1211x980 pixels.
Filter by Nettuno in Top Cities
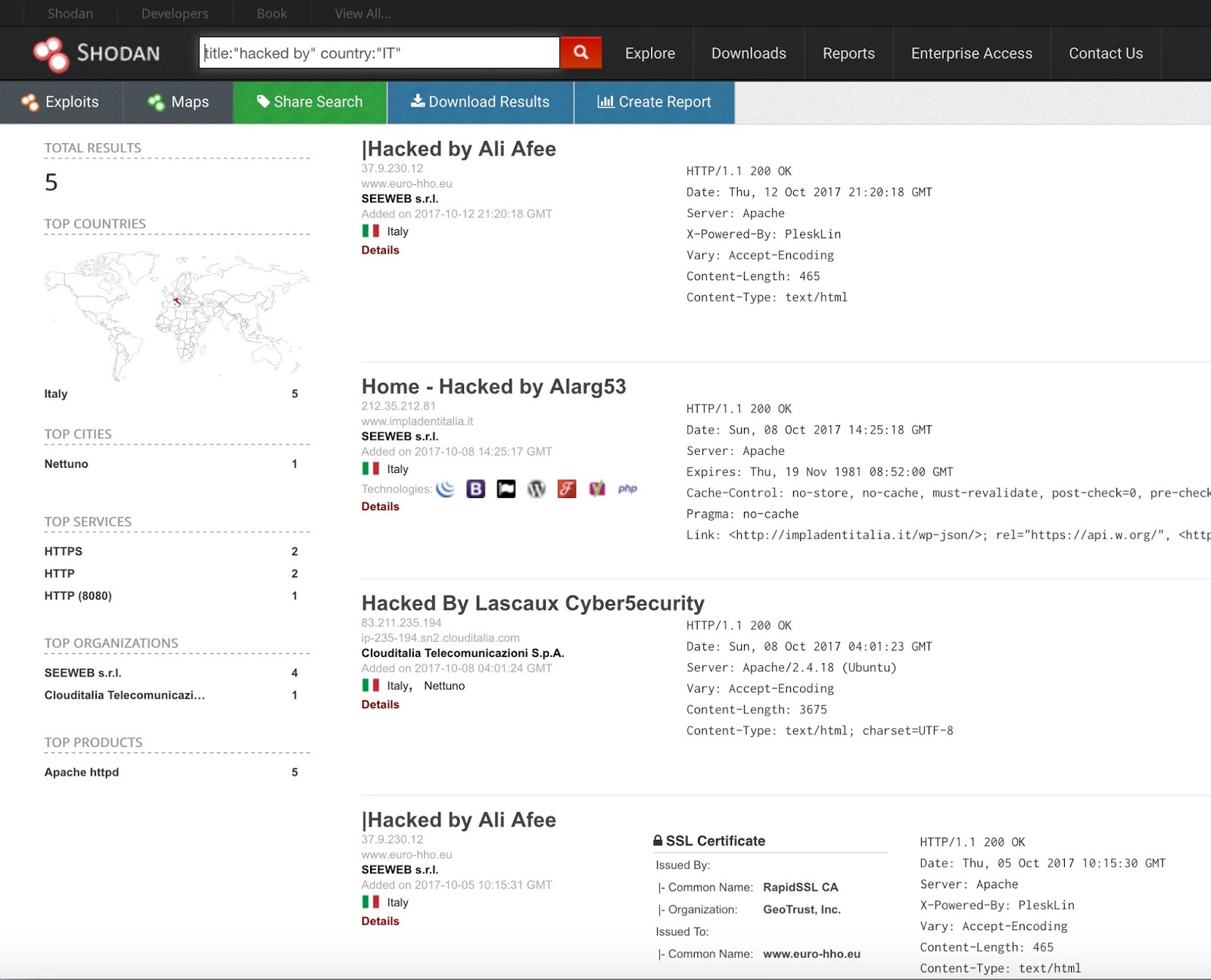[x=66, y=464]
